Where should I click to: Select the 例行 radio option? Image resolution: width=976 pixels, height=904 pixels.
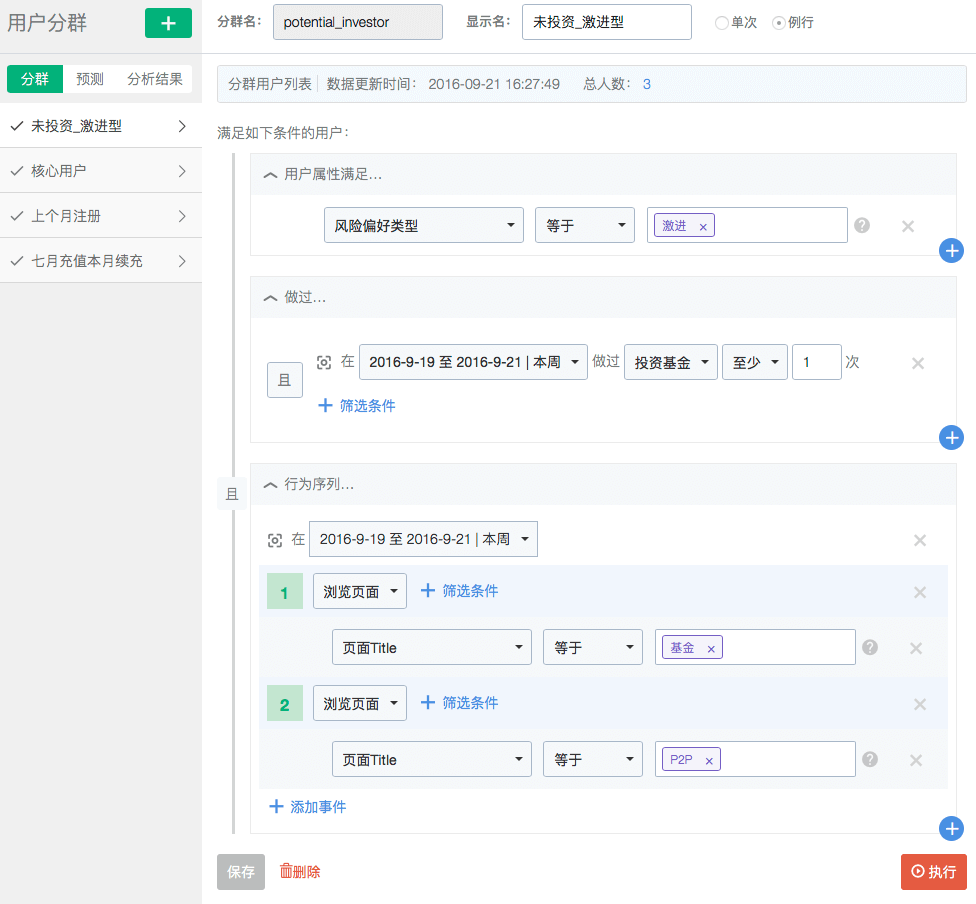pos(779,23)
